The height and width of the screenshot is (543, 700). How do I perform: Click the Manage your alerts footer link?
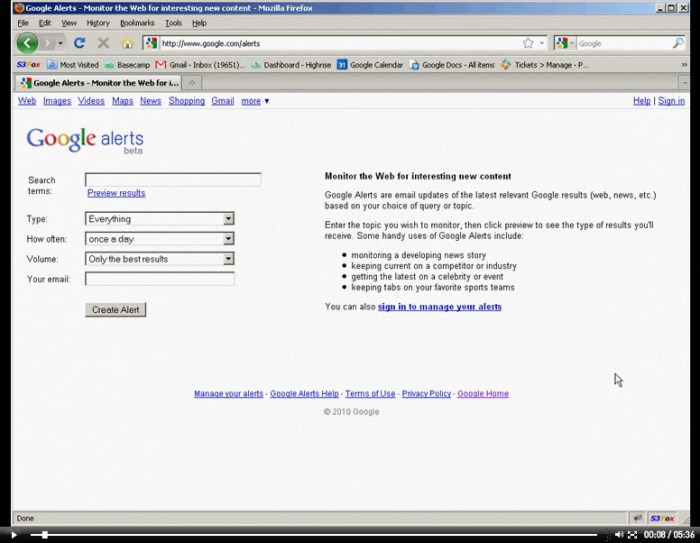pyautogui.click(x=229, y=394)
